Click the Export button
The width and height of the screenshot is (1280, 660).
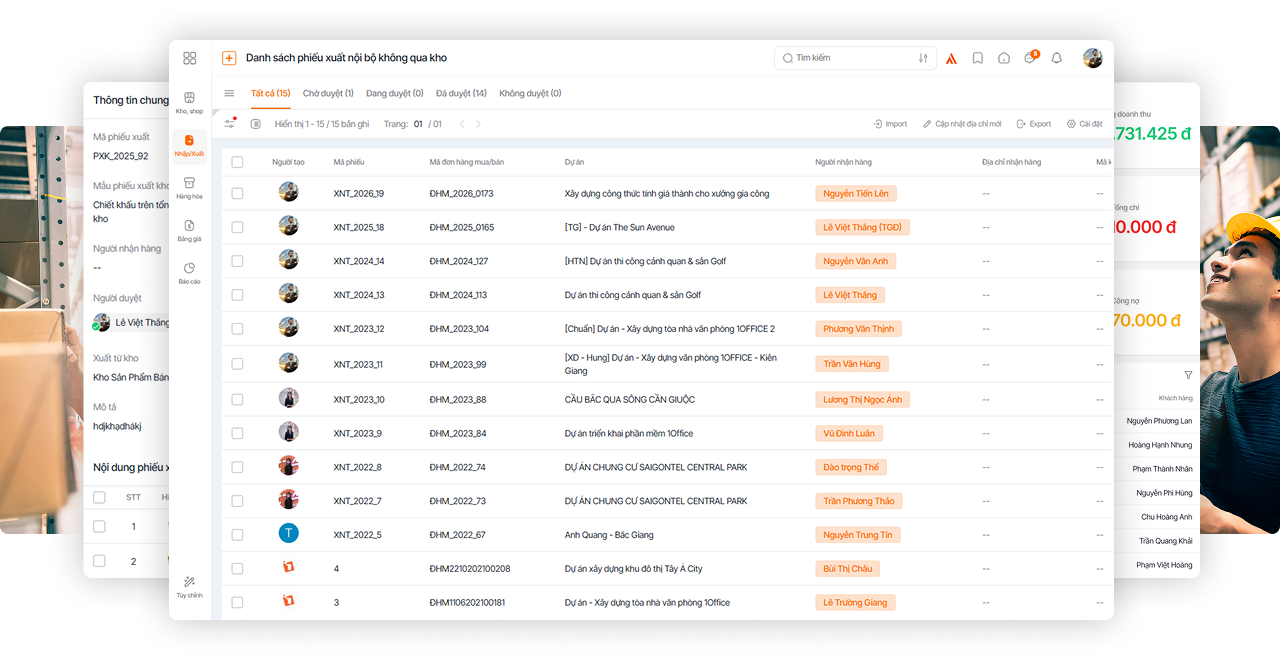(x=1034, y=124)
